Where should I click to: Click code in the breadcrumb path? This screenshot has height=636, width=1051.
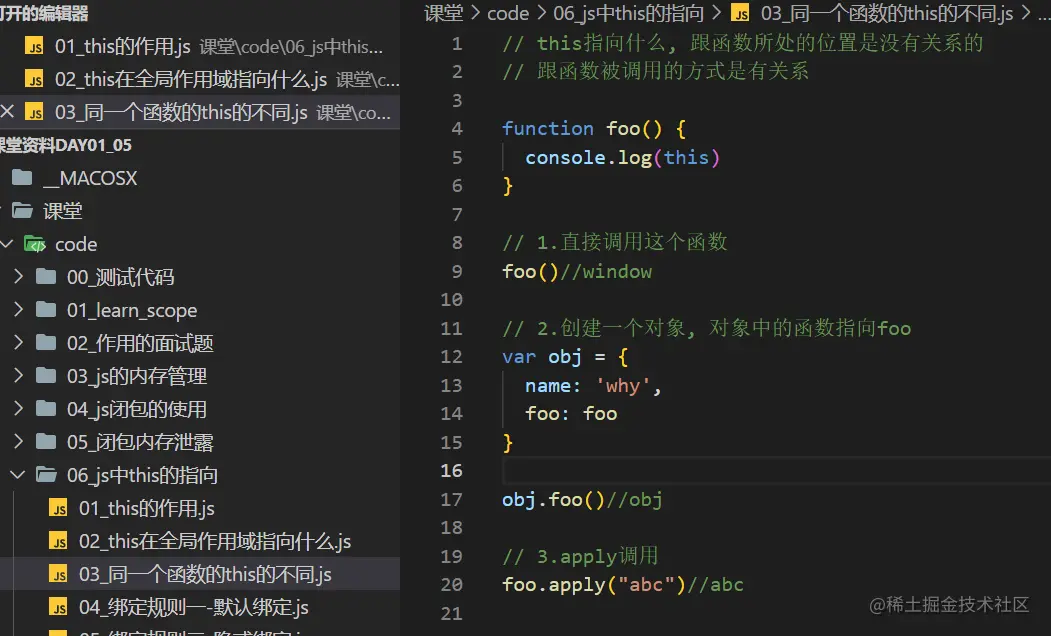point(508,13)
